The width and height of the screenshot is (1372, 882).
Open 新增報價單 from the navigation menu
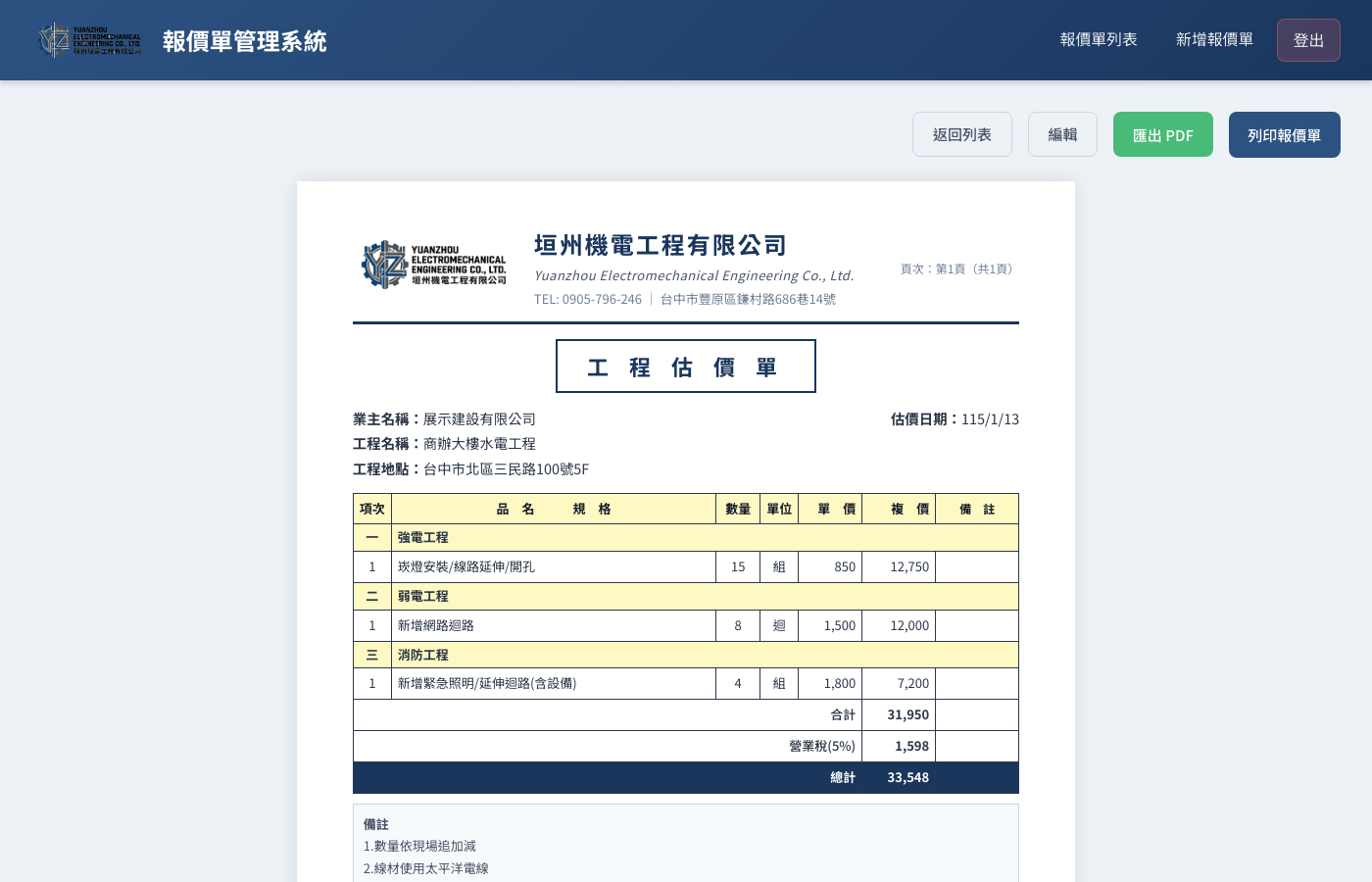coord(1214,40)
